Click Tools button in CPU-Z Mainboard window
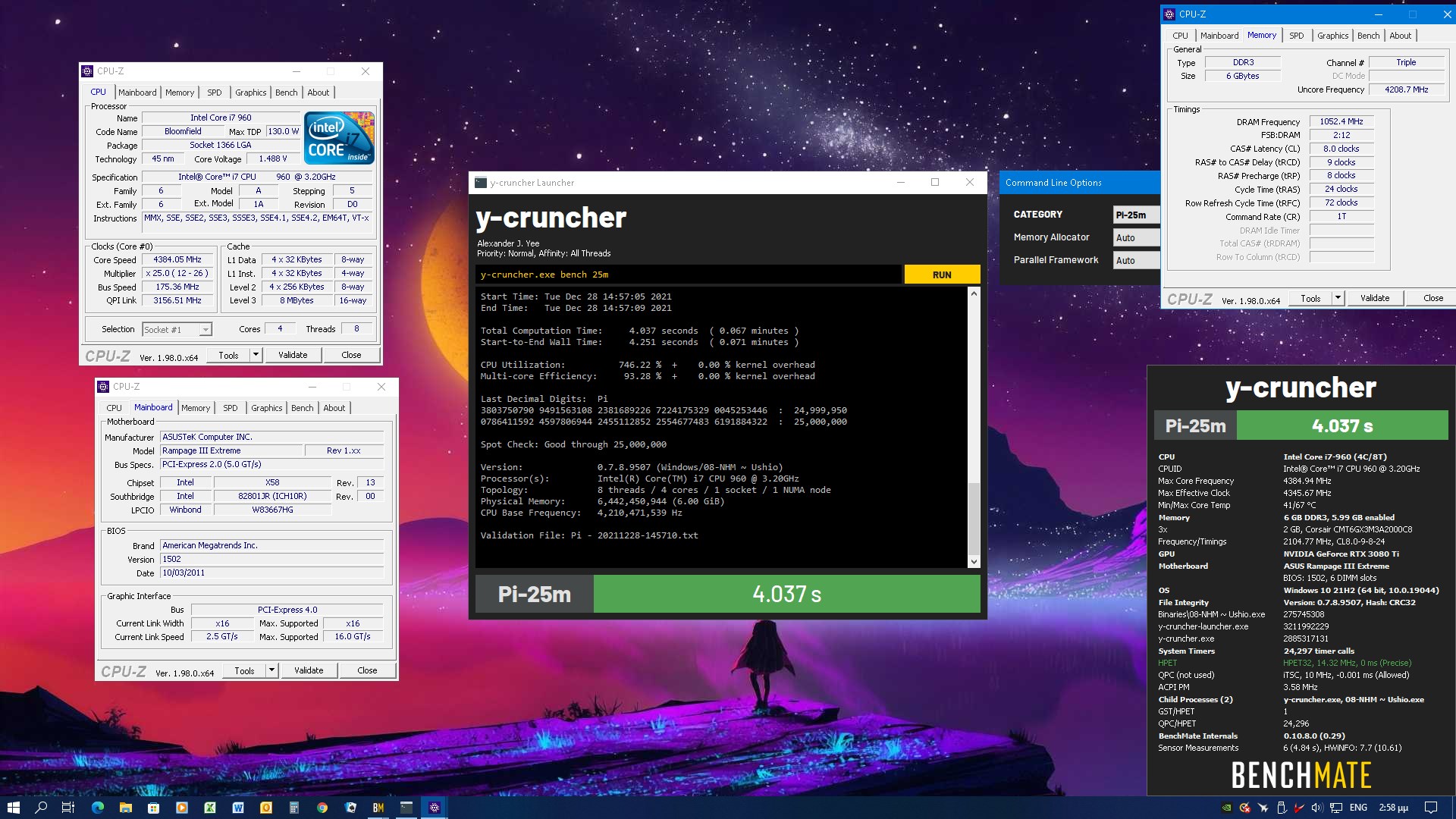This screenshot has height=819, width=1456. [x=244, y=670]
